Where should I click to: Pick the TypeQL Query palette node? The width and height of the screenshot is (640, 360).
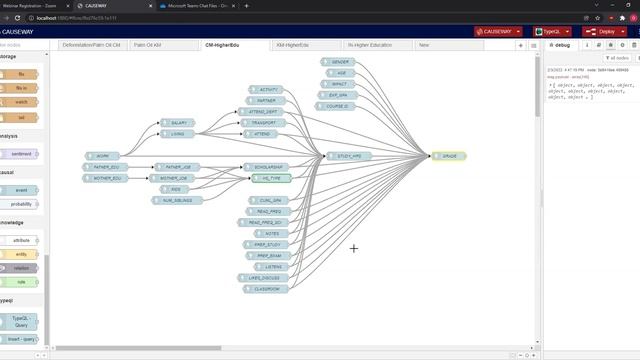click(x=19, y=322)
